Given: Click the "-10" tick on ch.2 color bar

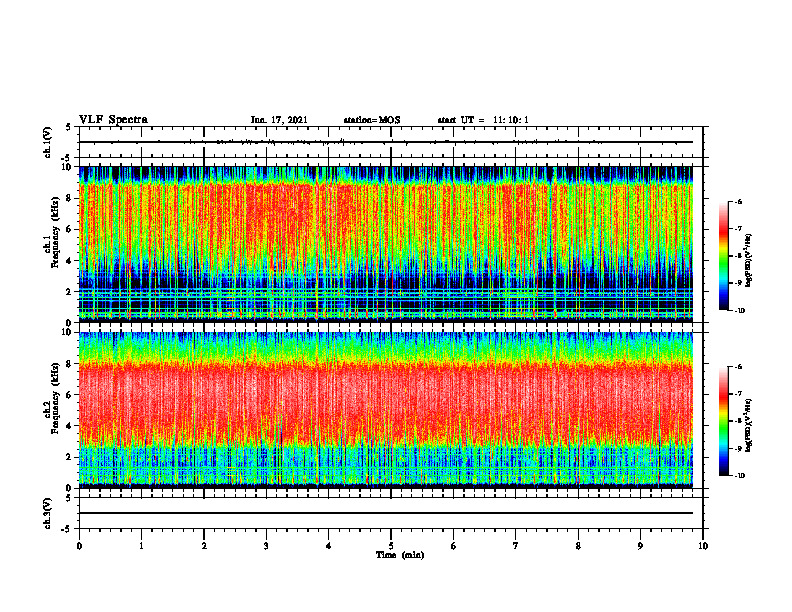Looking at the screenshot, I should tap(739, 476).
